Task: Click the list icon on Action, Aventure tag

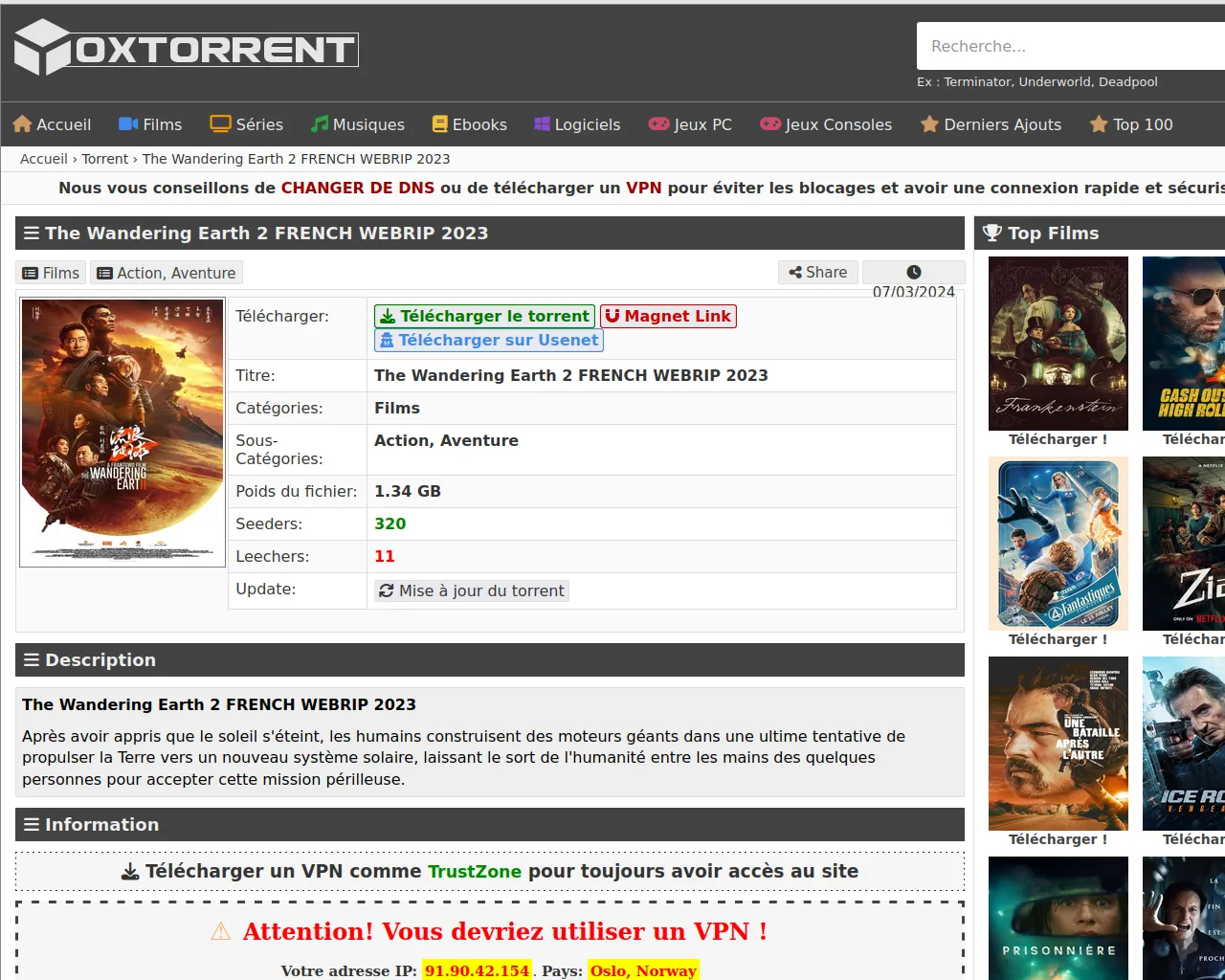Action: (105, 273)
